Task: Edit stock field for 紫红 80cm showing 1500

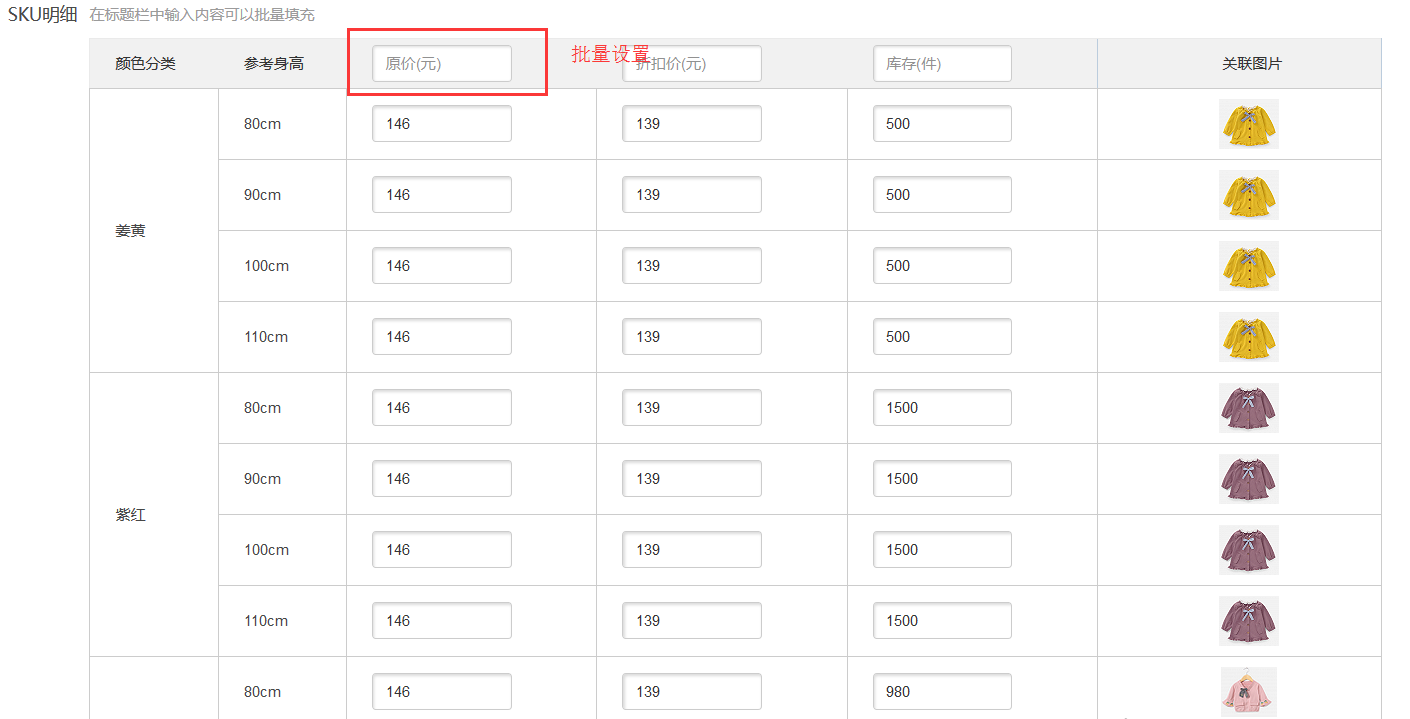Action: (941, 408)
